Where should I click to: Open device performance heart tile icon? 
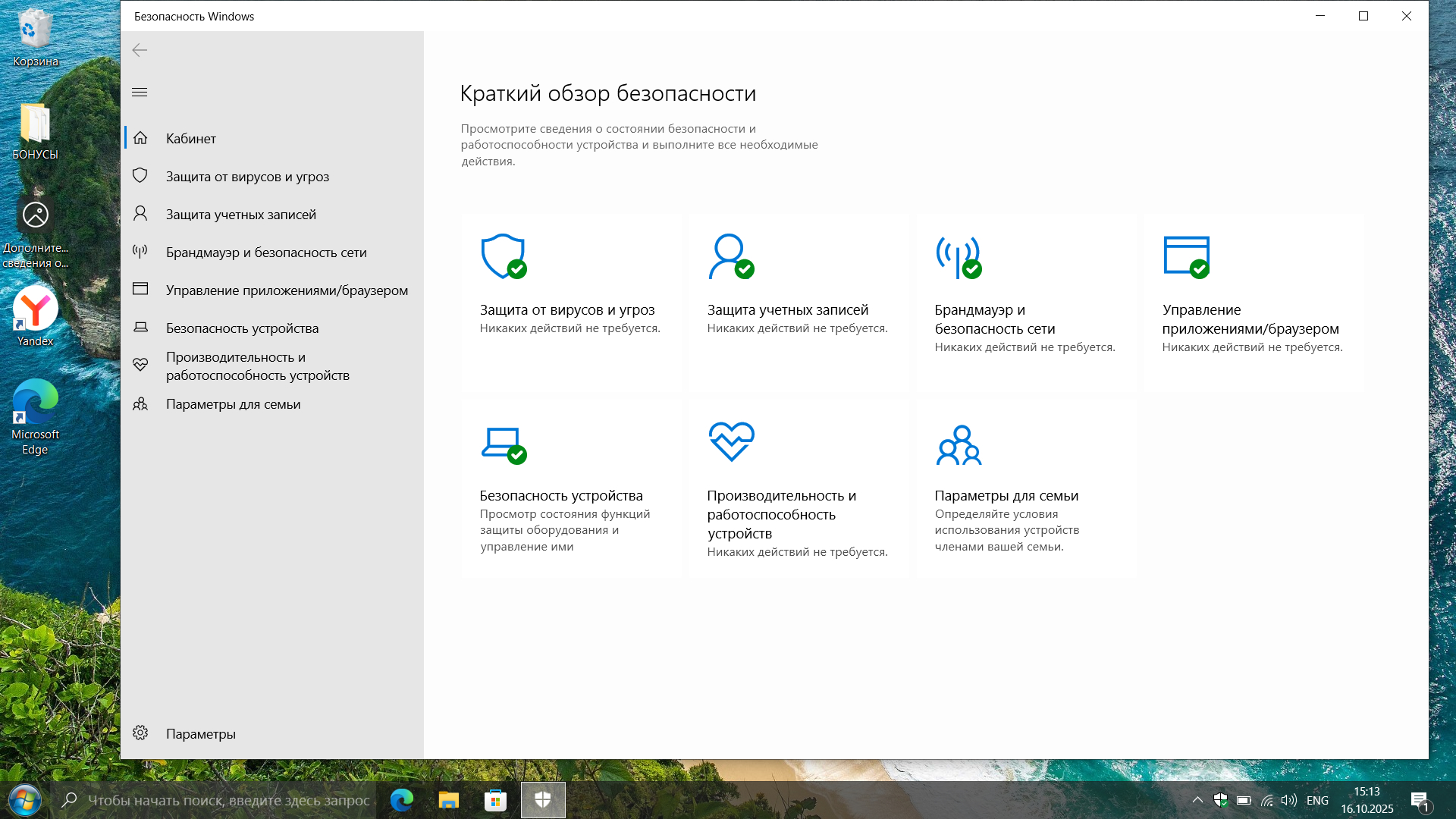(x=731, y=441)
